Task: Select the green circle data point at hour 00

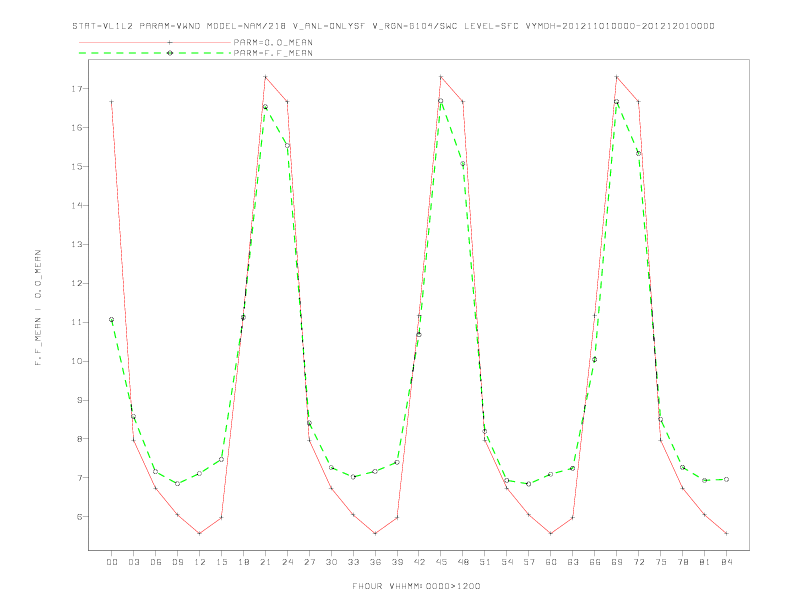Action: (112, 320)
